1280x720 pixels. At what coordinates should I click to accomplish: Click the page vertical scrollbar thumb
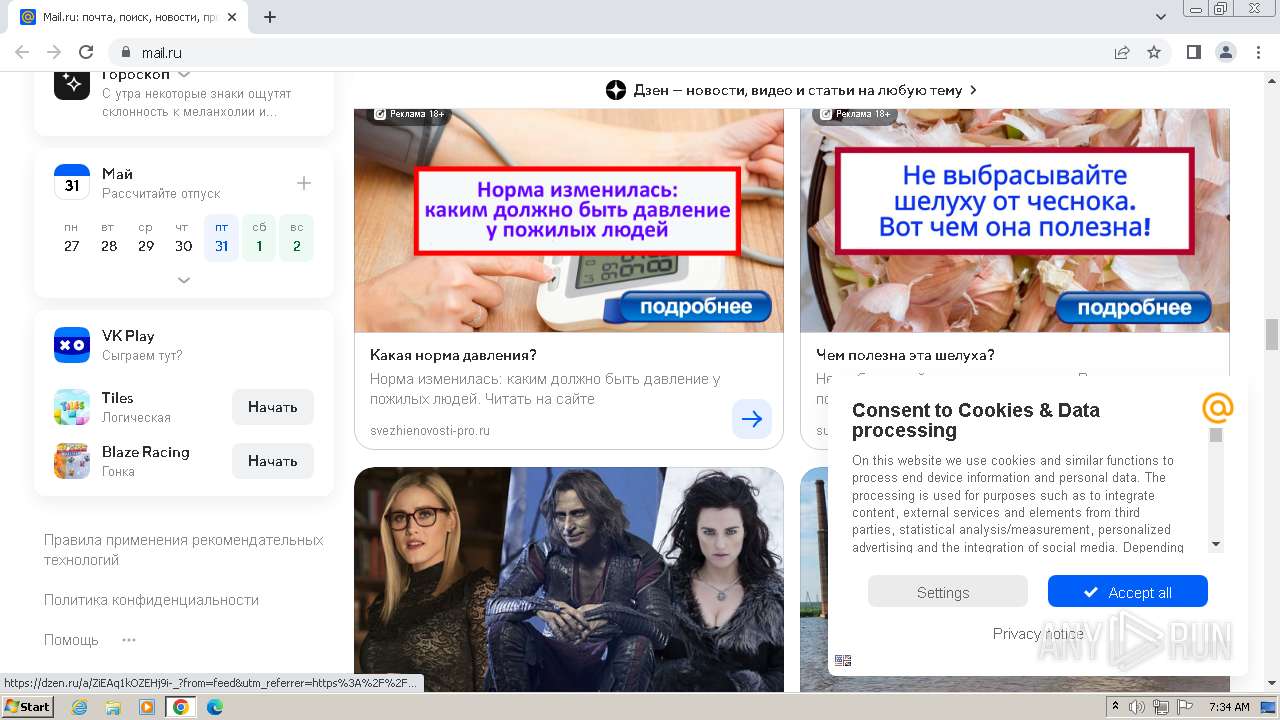coord(1272,335)
